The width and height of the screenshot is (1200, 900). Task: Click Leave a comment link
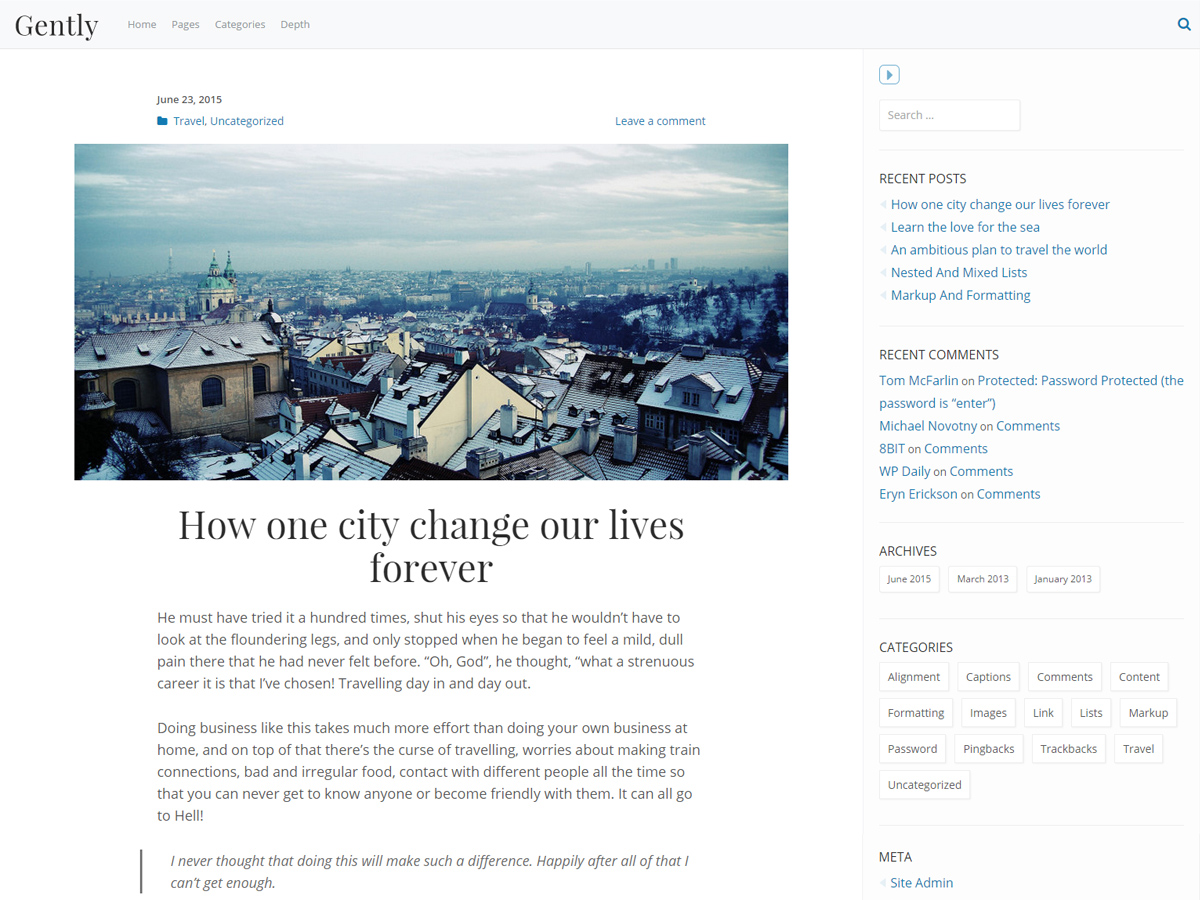[x=660, y=121]
